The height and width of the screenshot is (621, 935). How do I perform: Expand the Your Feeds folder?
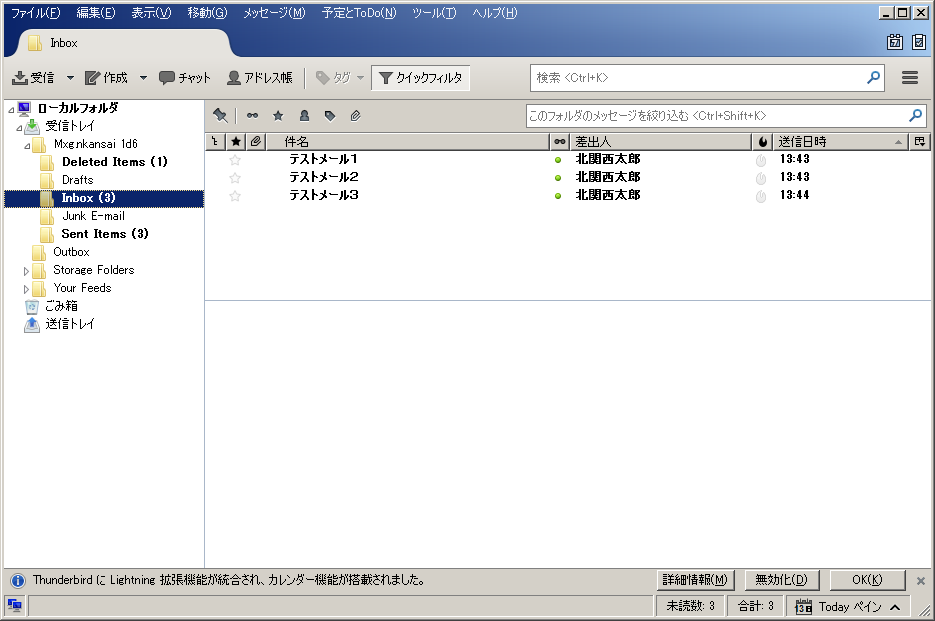[27, 289]
